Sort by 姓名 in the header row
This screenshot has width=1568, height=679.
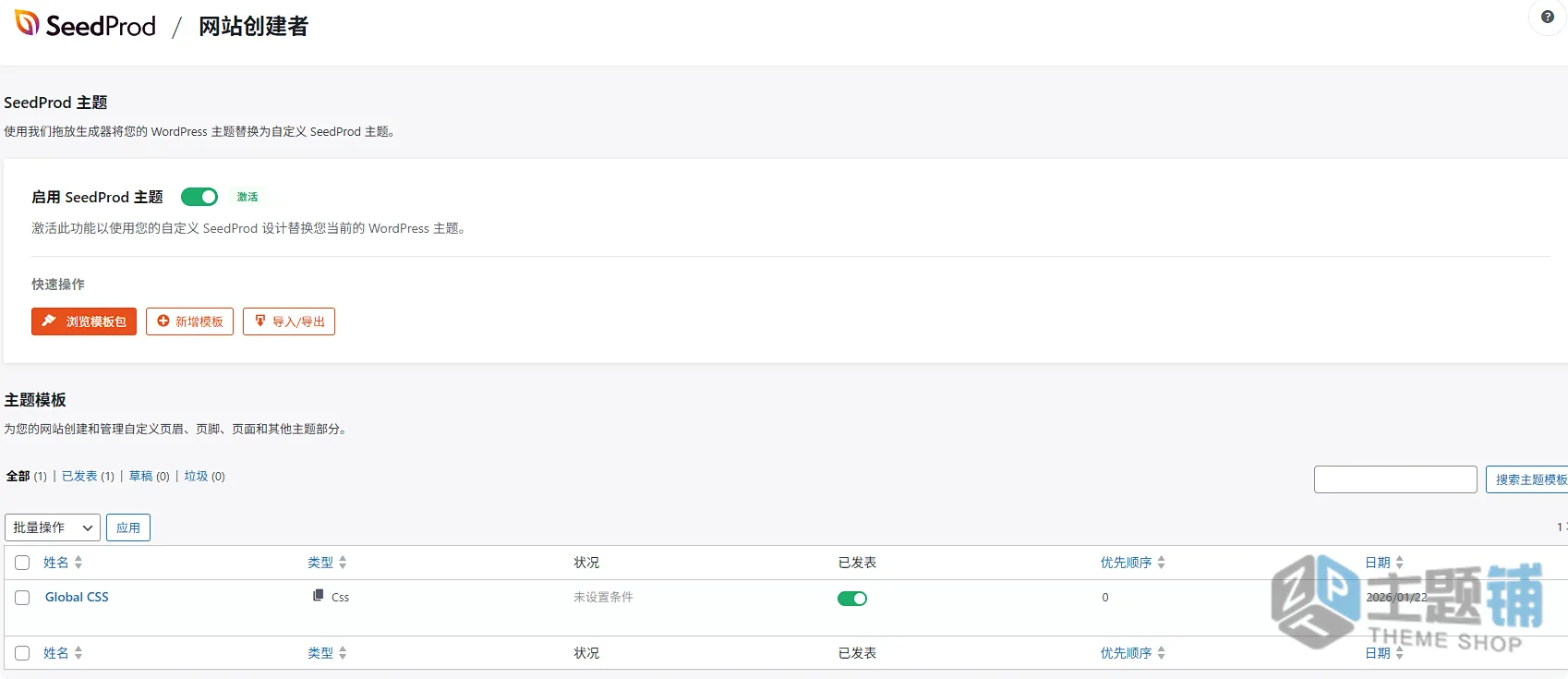(63, 563)
